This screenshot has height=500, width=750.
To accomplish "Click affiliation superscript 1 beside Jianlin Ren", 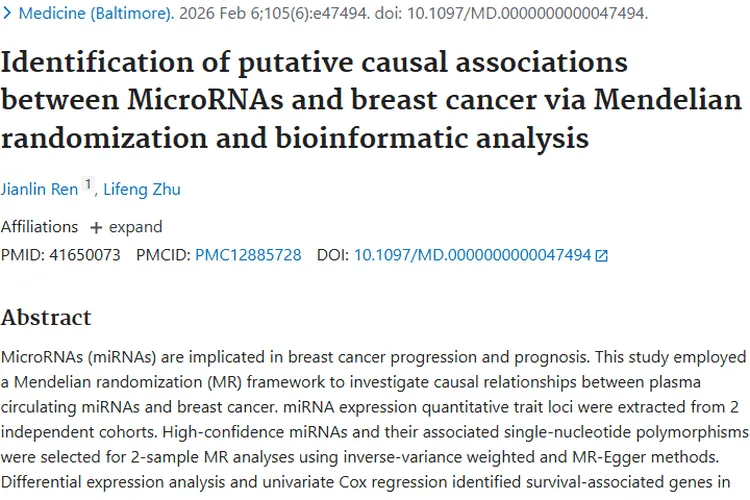I will tap(88, 185).
